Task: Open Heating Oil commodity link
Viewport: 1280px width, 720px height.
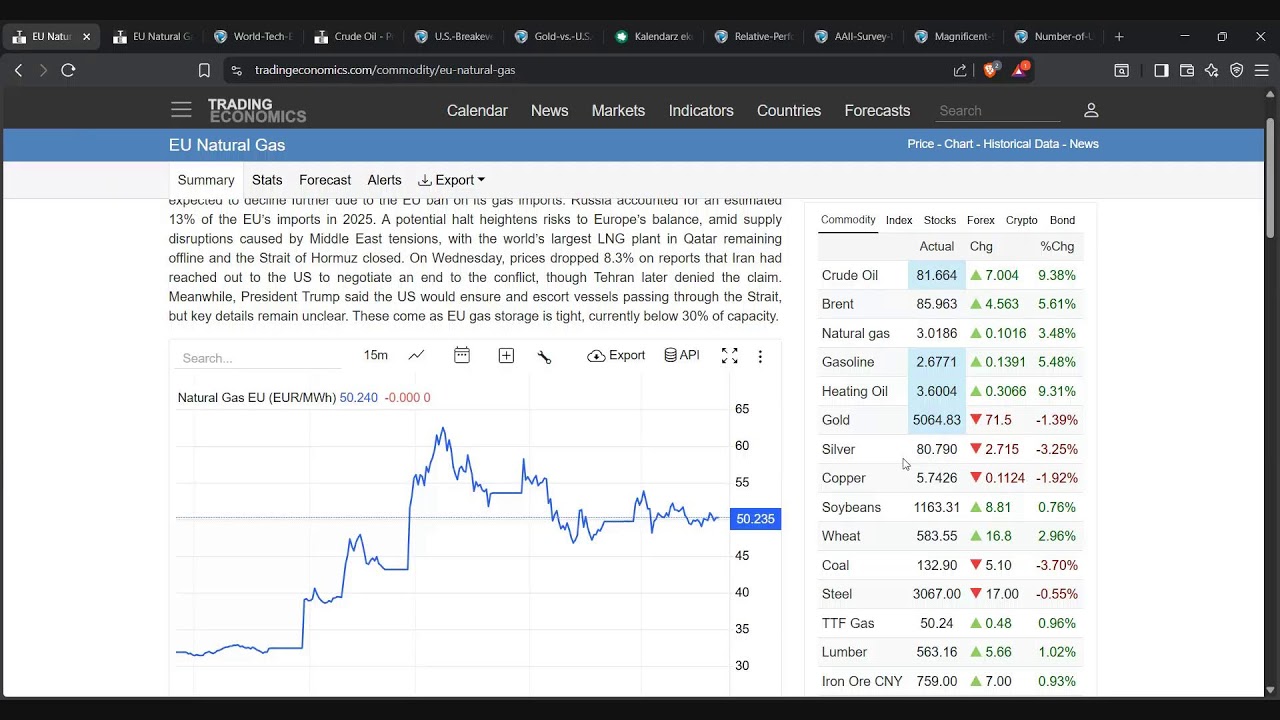Action: coord(855,391)
